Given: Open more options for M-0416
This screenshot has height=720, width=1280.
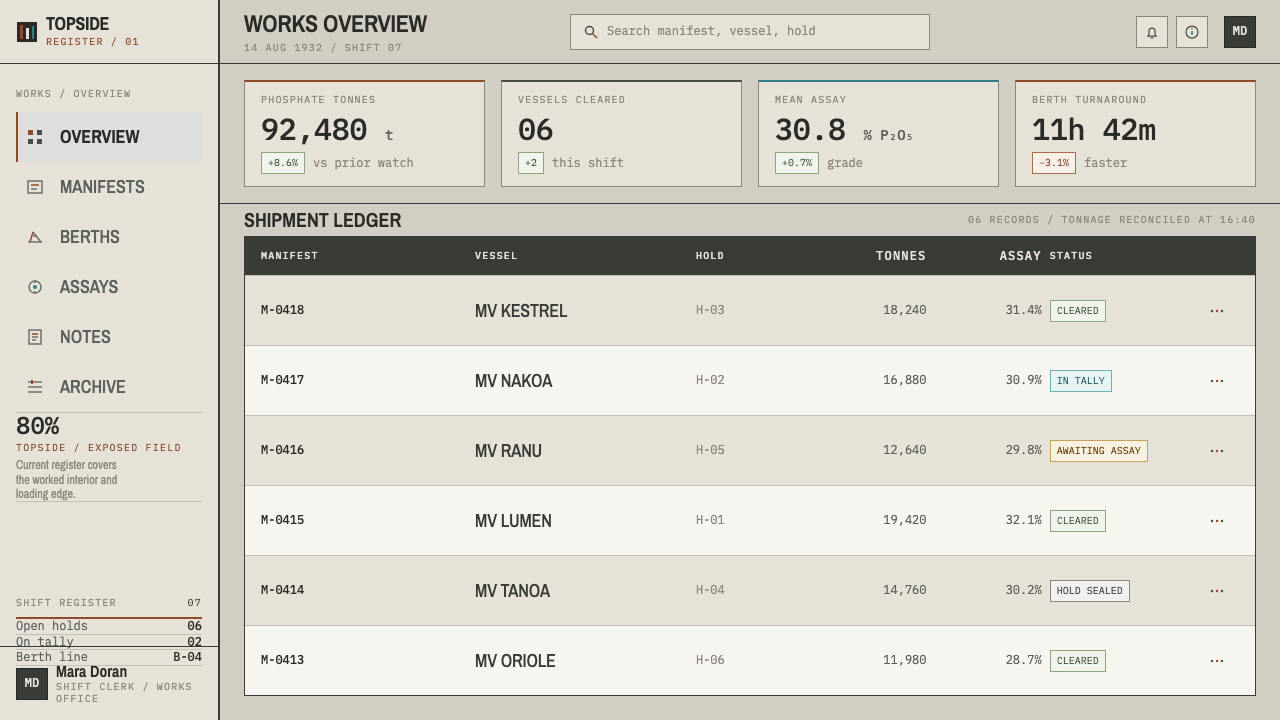Looking at the screenshot, I should [1217, 451].
